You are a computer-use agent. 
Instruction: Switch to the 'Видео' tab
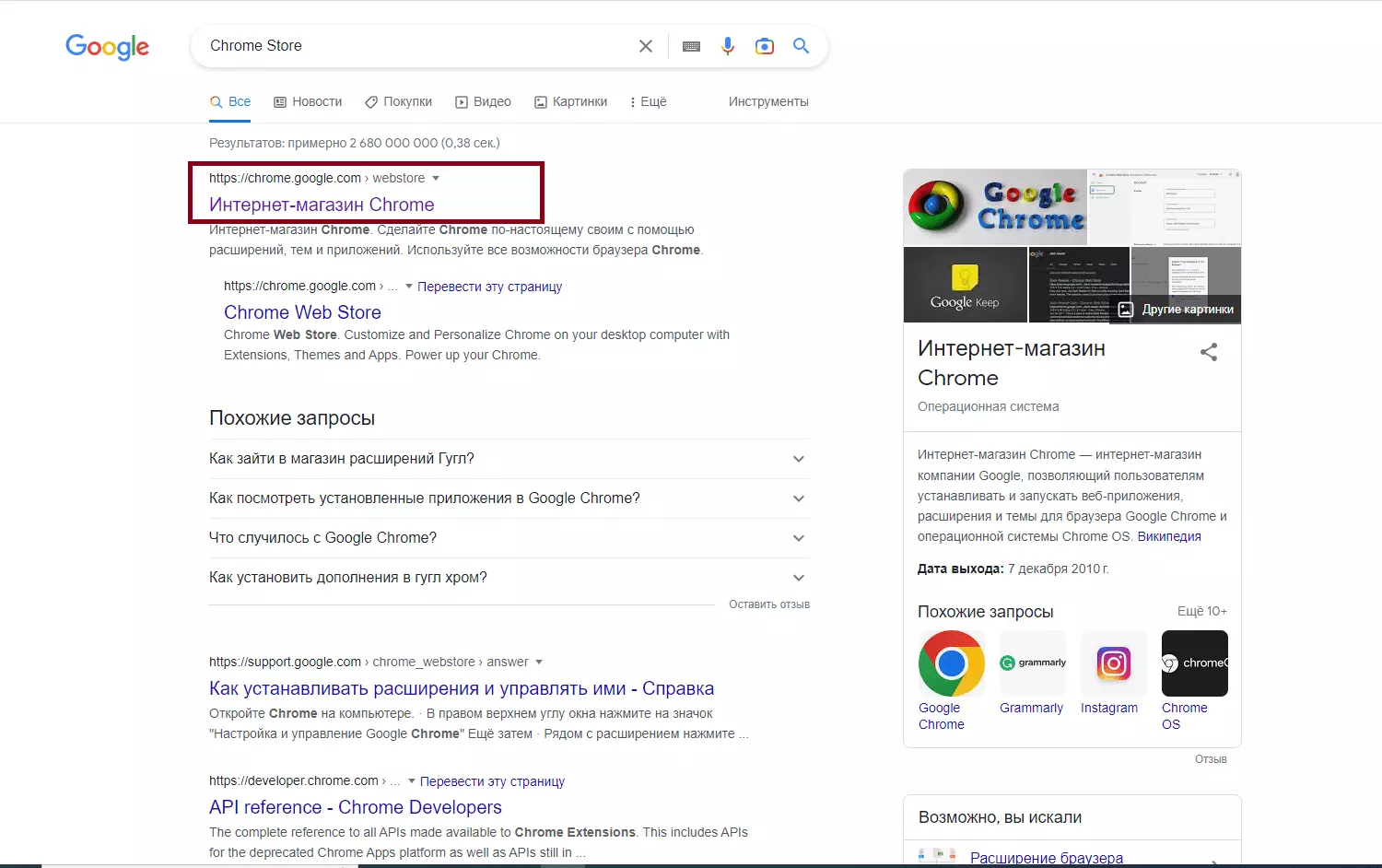[483, 101]
